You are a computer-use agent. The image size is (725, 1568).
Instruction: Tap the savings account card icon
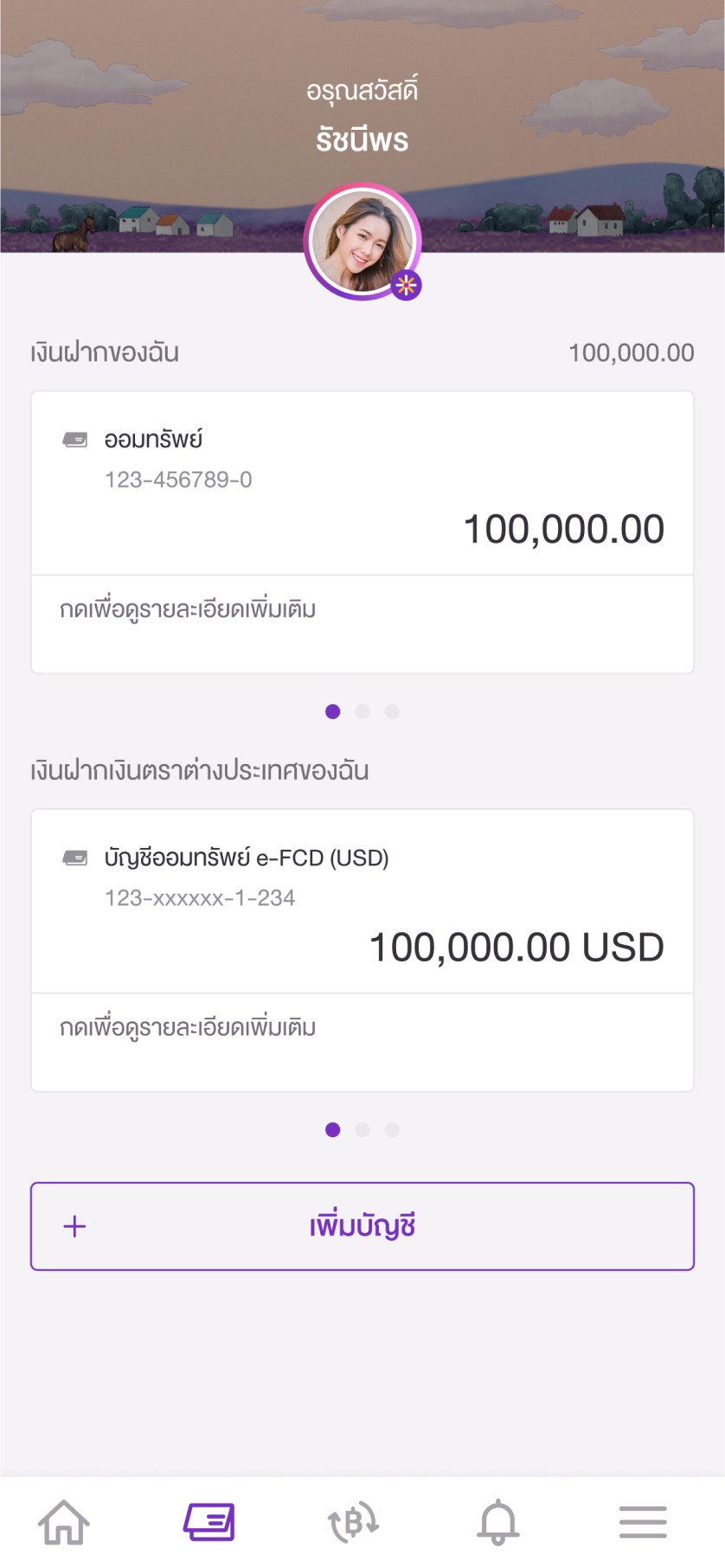(x=75, y=440)
